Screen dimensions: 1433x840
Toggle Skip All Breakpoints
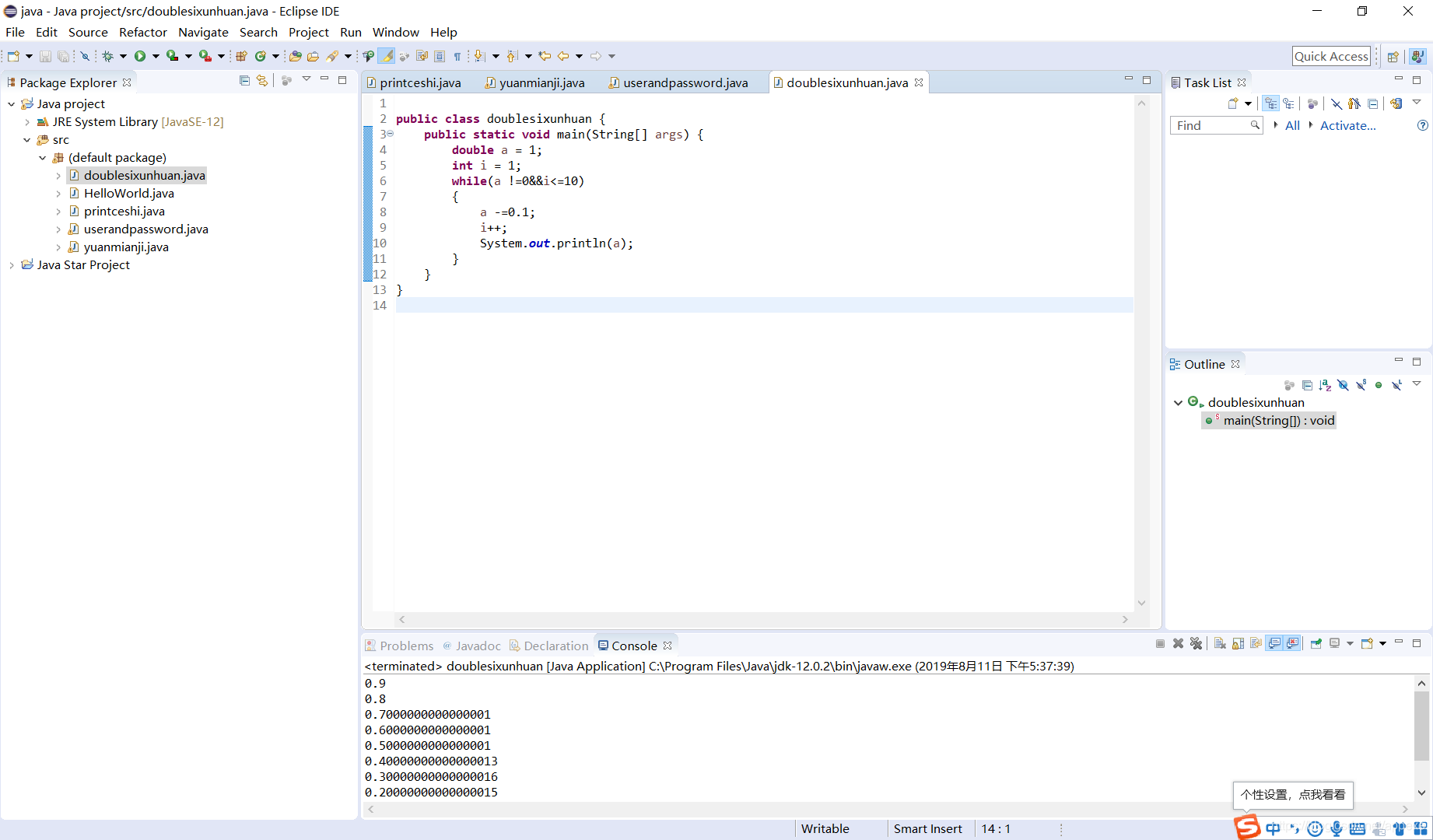85,56
